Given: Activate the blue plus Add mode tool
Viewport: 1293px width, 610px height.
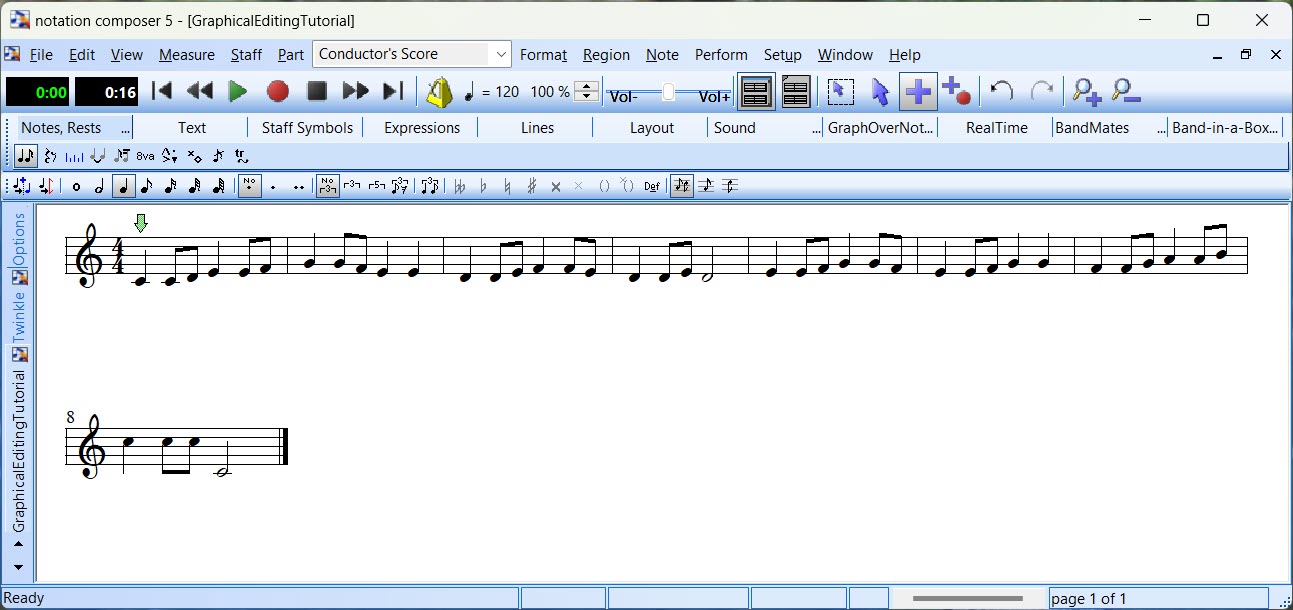Looking at the screenshot, I should coord(918,92).
